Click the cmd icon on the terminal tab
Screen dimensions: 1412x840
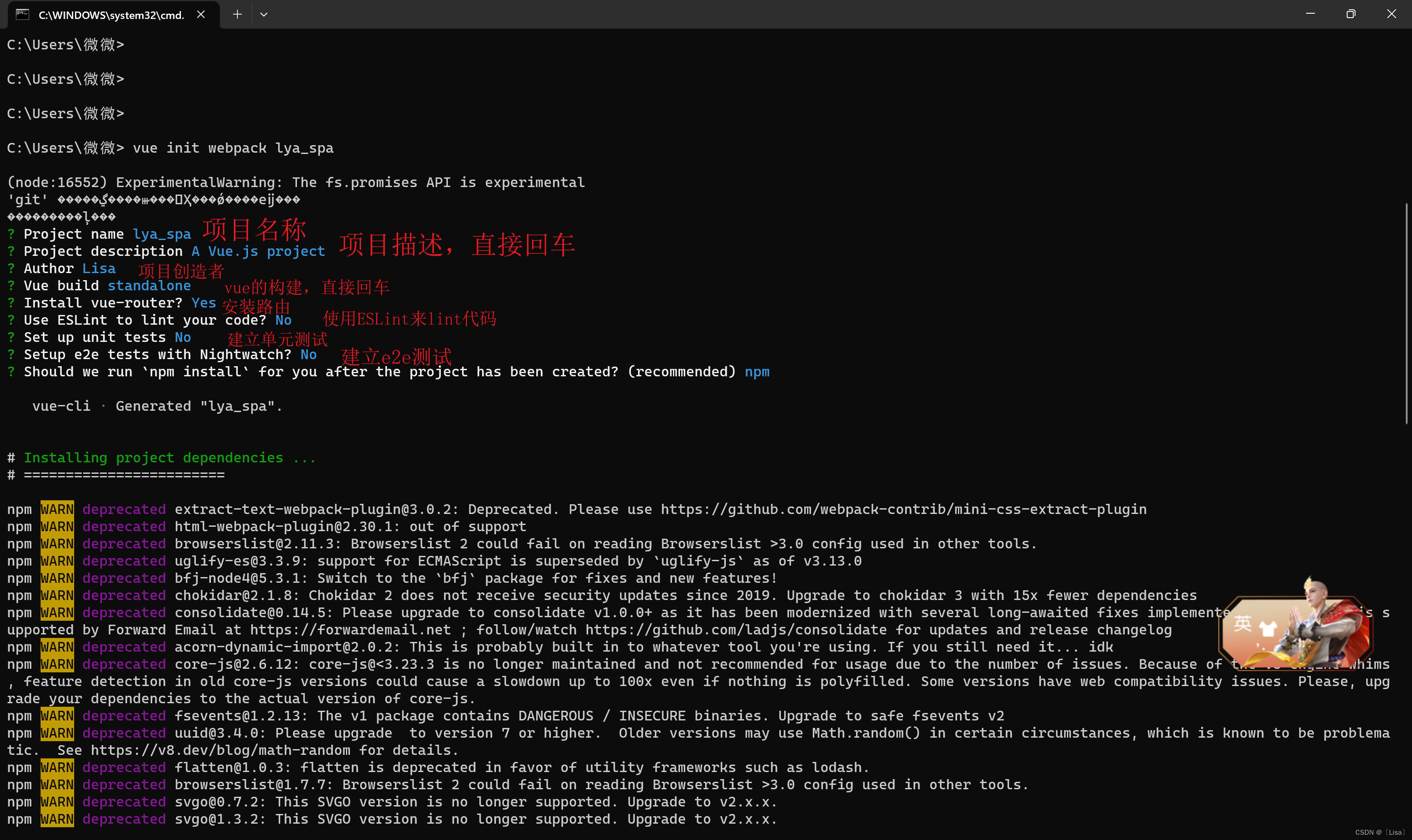tap(23, 14)
